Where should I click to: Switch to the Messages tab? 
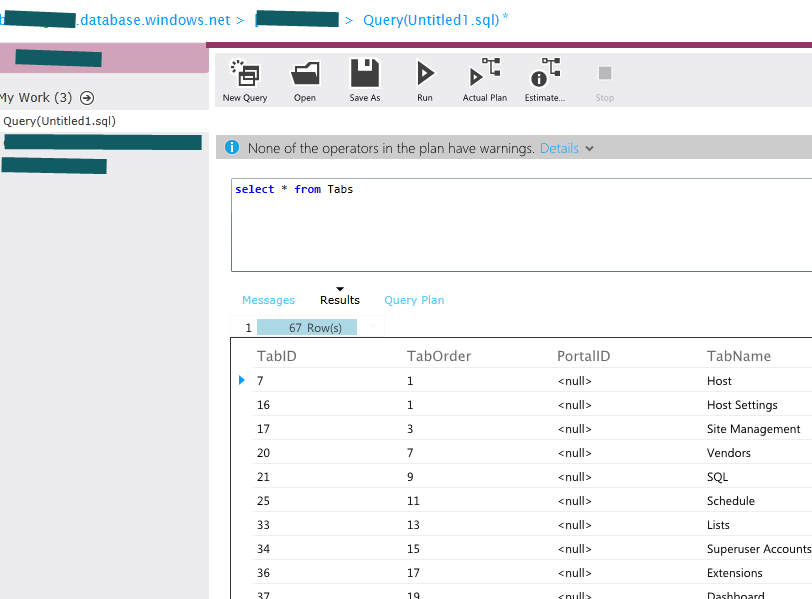(x=268, y=300)
